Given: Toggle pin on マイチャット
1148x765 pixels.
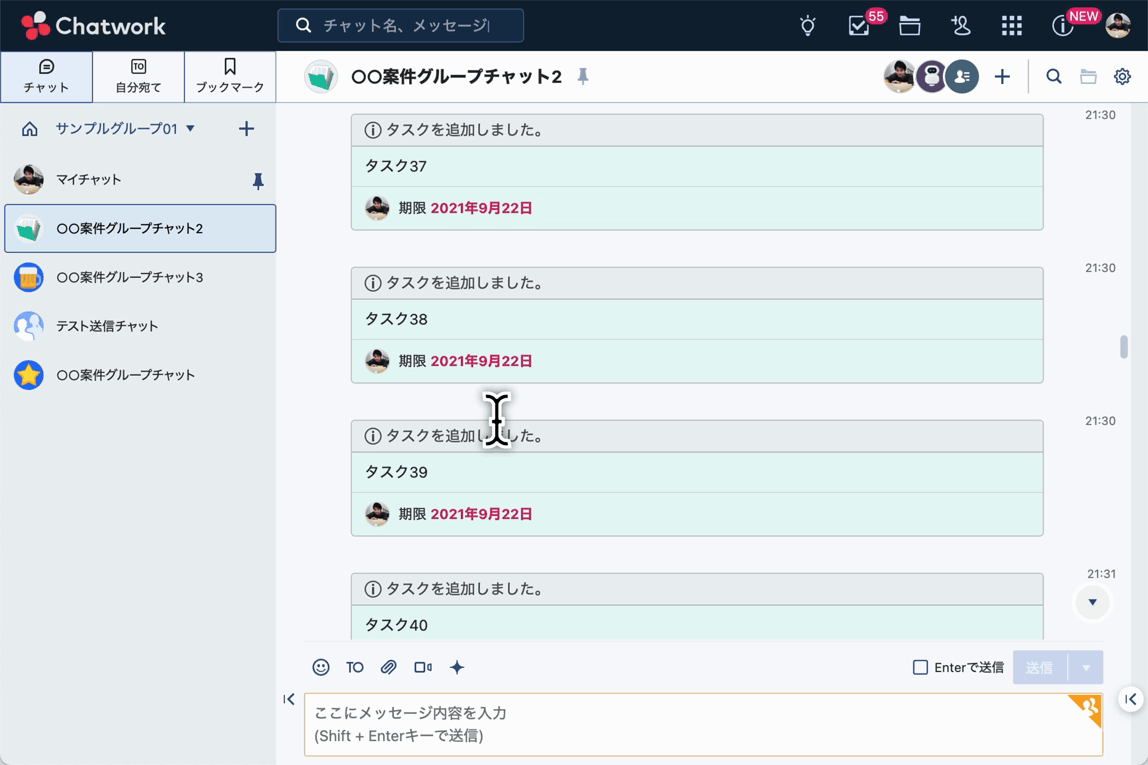Looking at the screenshot, I should 258,181.
